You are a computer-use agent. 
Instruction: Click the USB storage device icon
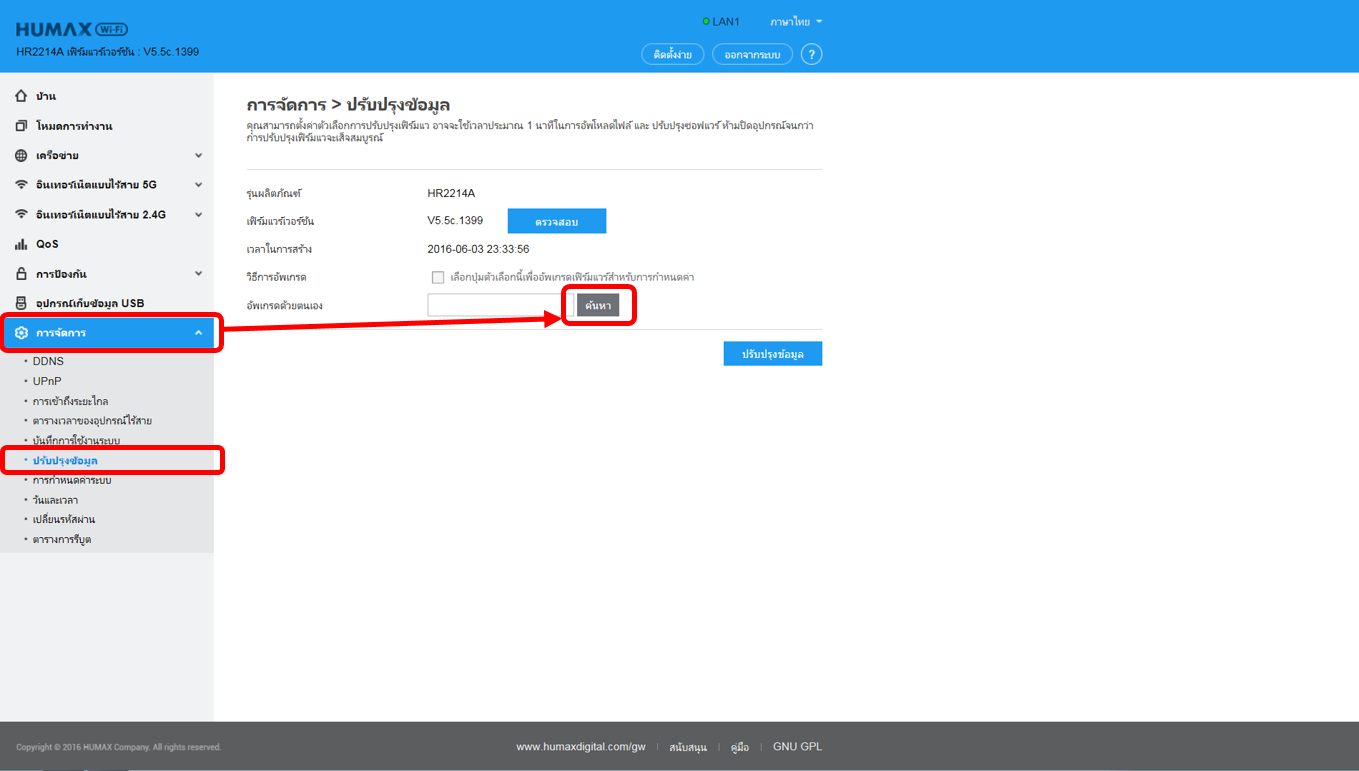click(x=21, y=303)
